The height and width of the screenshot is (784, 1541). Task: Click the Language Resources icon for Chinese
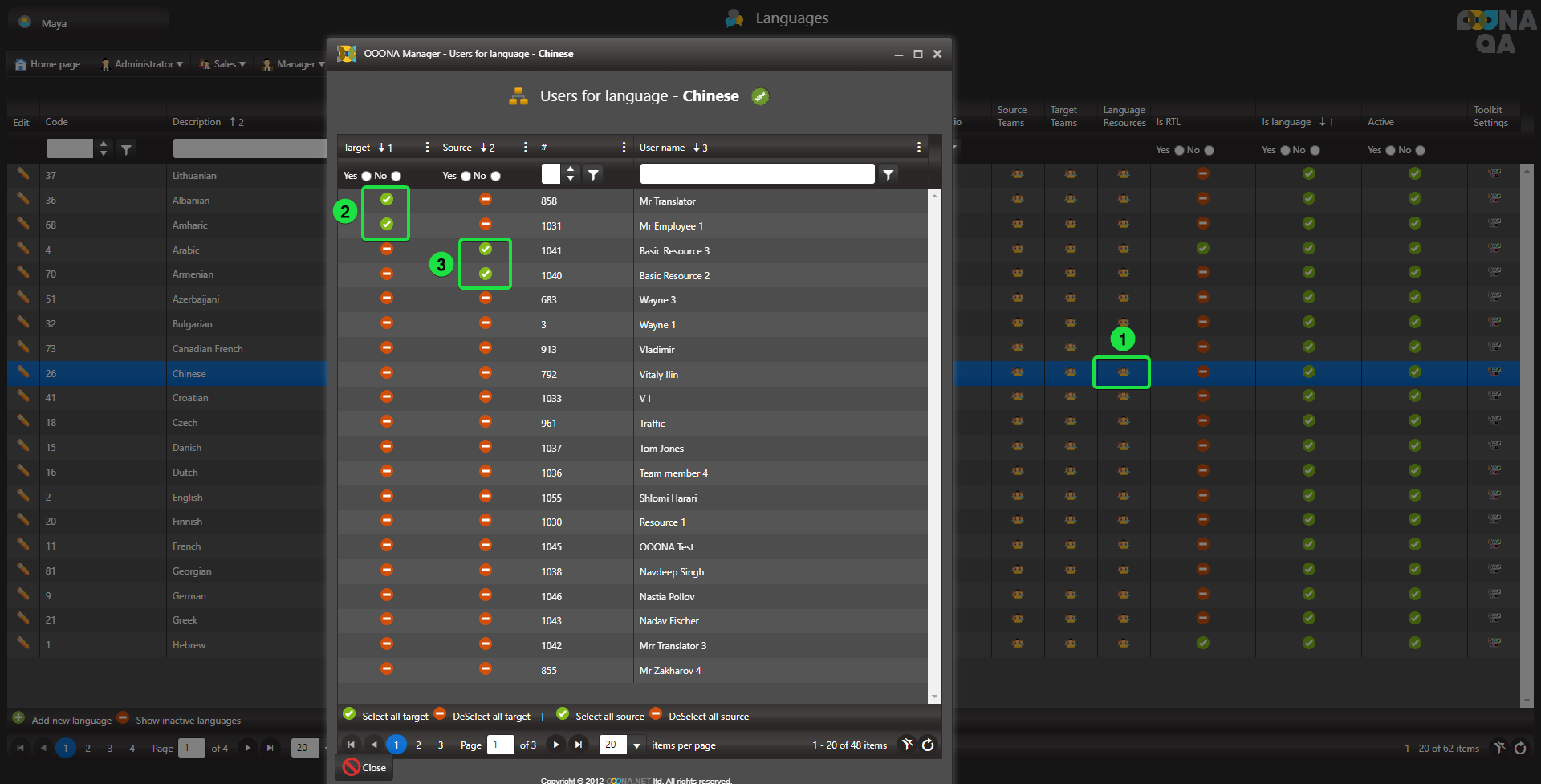point(1123,372)
